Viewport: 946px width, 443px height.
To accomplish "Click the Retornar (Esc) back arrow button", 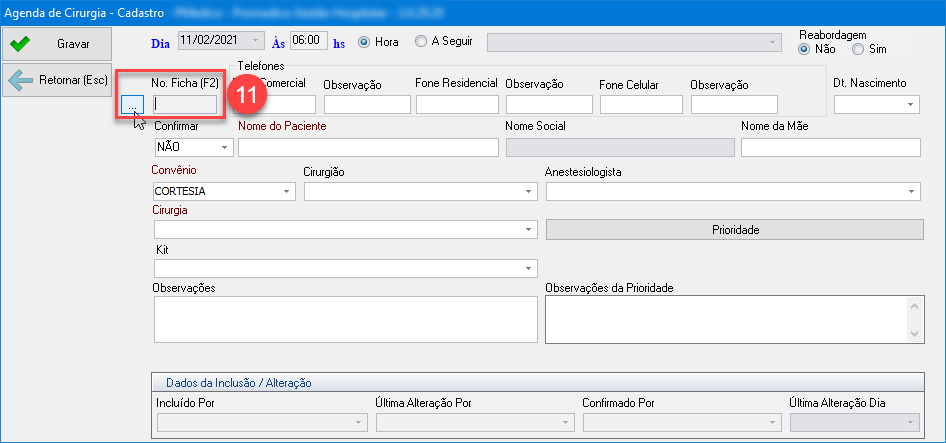I will (x=55, y=80).
